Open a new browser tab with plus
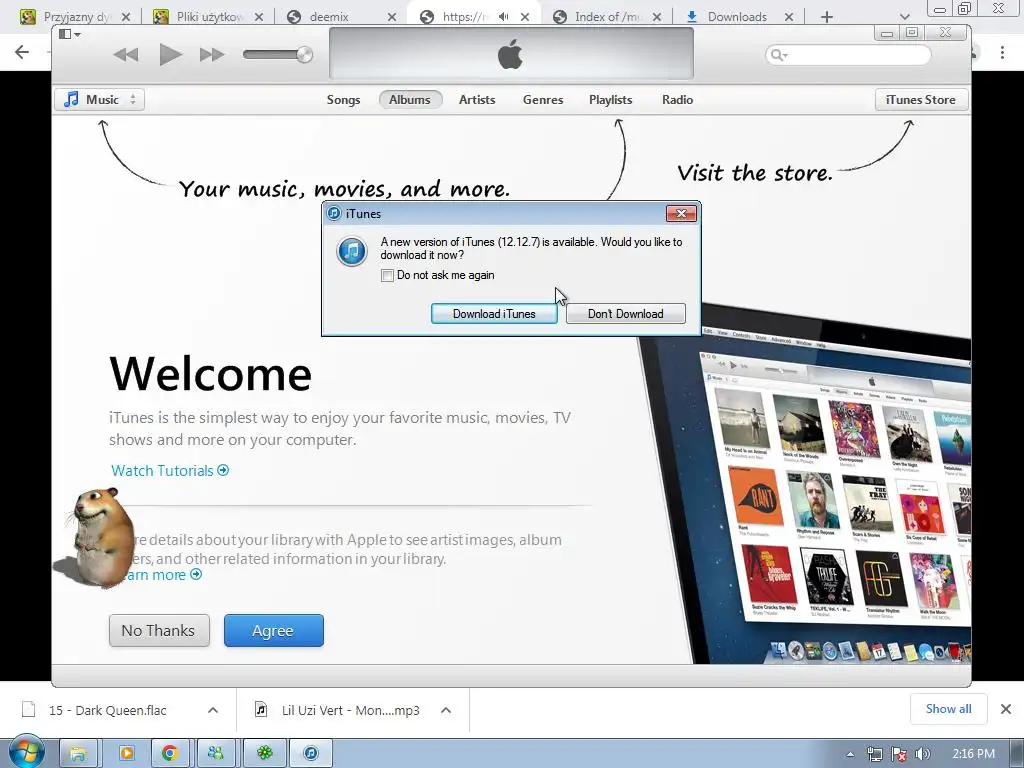Screen dimensions: 1024x768 (827, 17)
